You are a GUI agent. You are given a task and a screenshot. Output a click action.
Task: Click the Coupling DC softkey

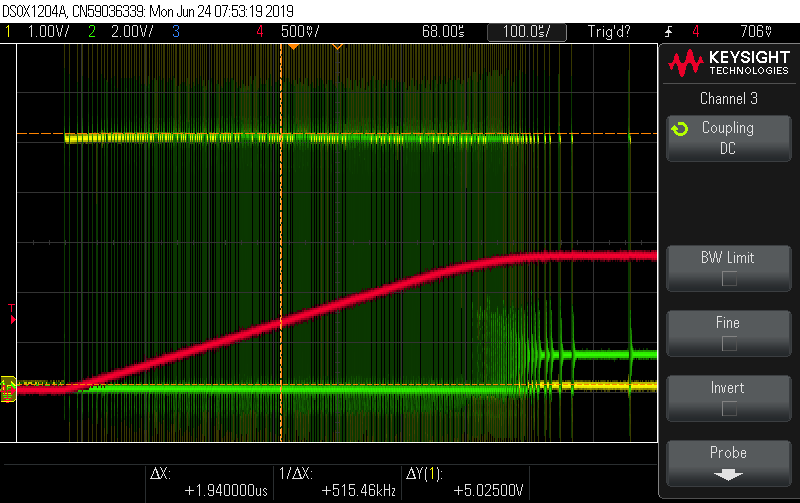[x=729, y=138]
